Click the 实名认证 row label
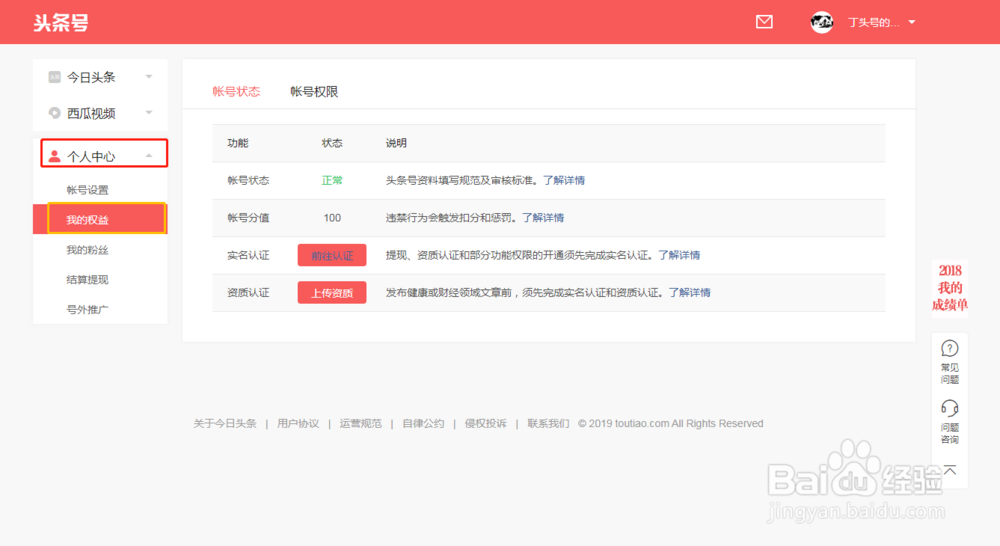This screenshot has height=546, width=1000. coord(248,255)
